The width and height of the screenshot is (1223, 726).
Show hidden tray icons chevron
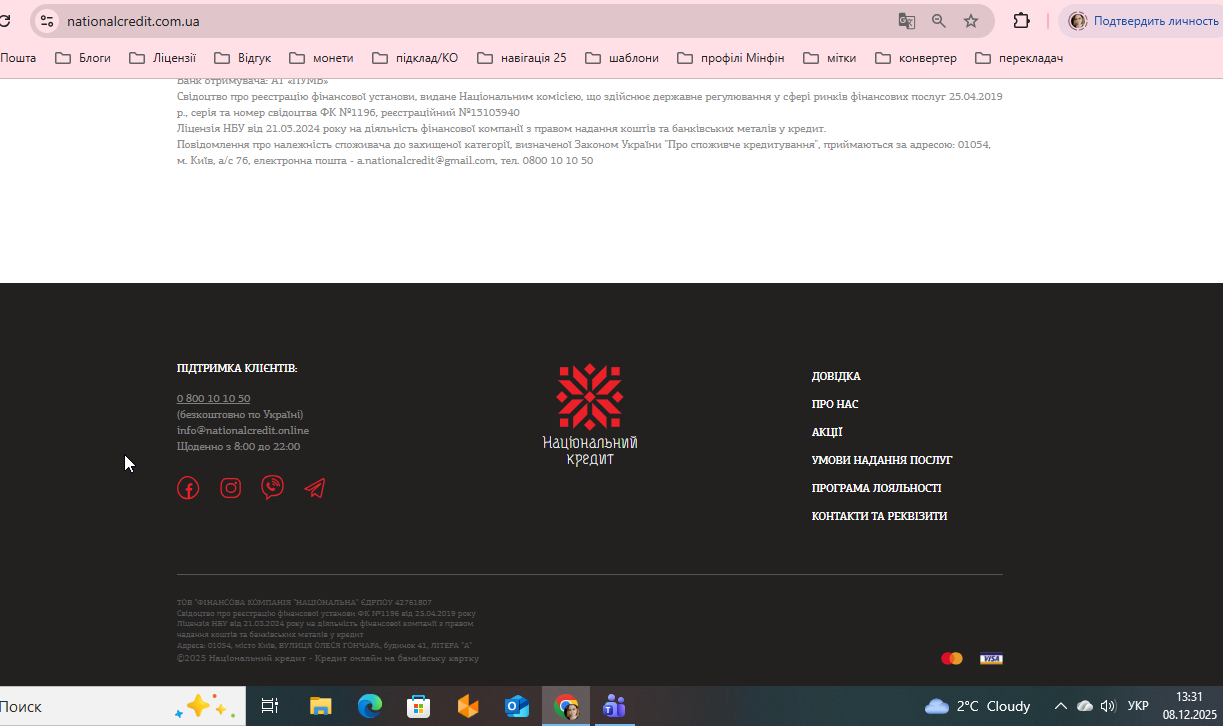(1061, 706)
